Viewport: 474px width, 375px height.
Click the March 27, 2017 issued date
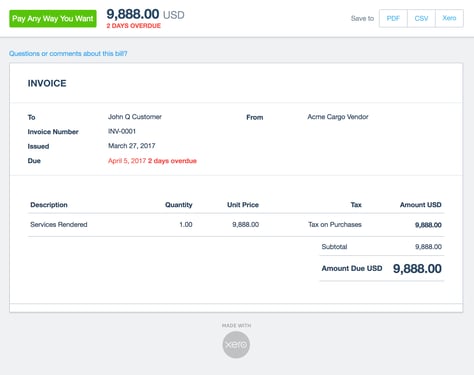[132, 146]
